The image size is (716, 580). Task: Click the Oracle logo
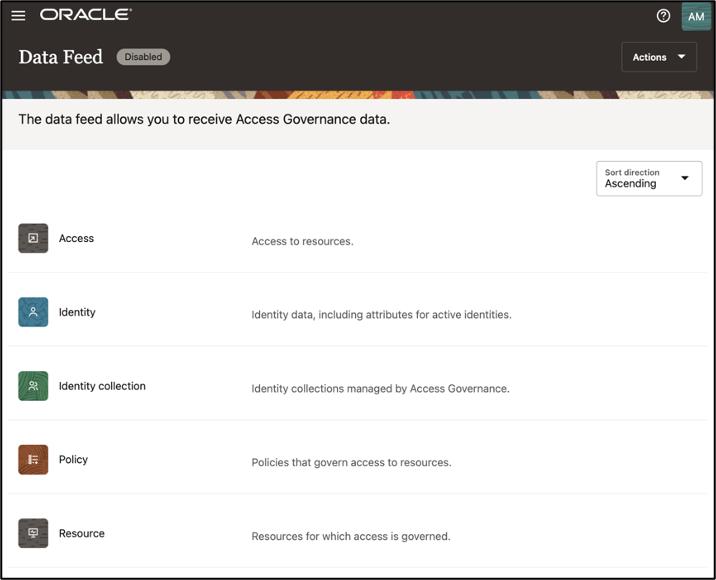[x=86, y=15]
